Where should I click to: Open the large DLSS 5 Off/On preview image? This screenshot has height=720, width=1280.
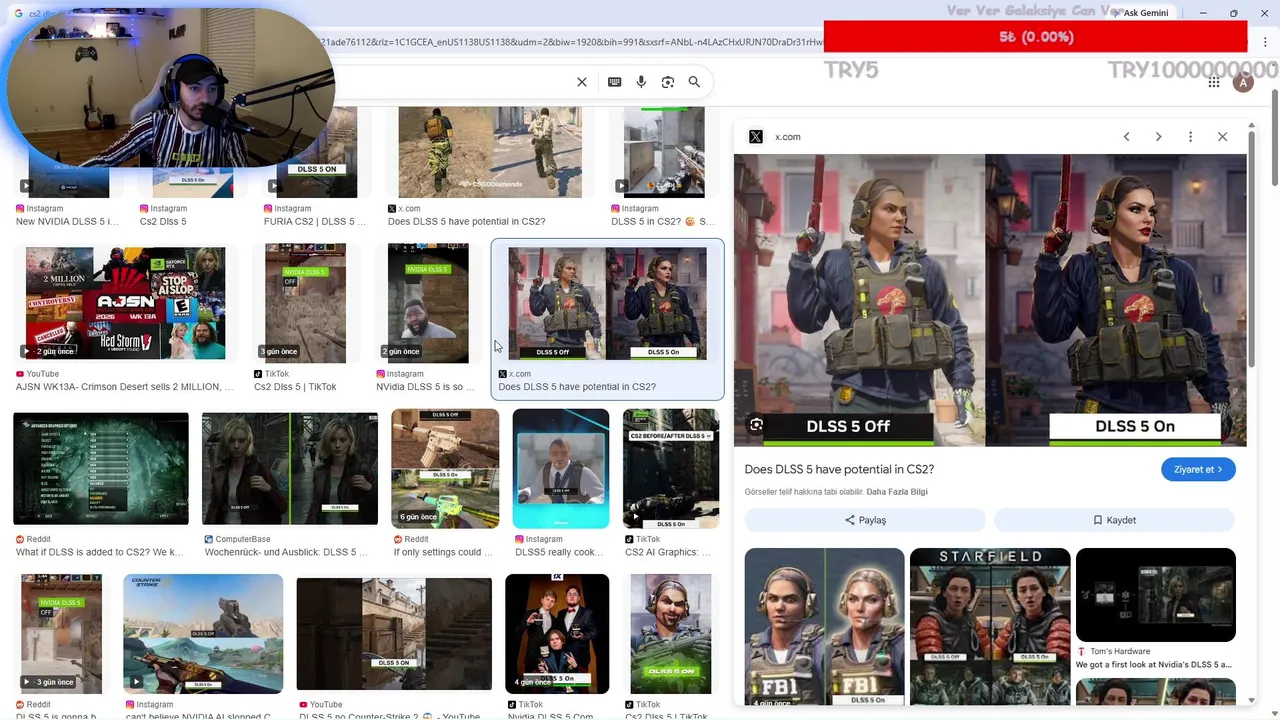[x=990, y=300]
